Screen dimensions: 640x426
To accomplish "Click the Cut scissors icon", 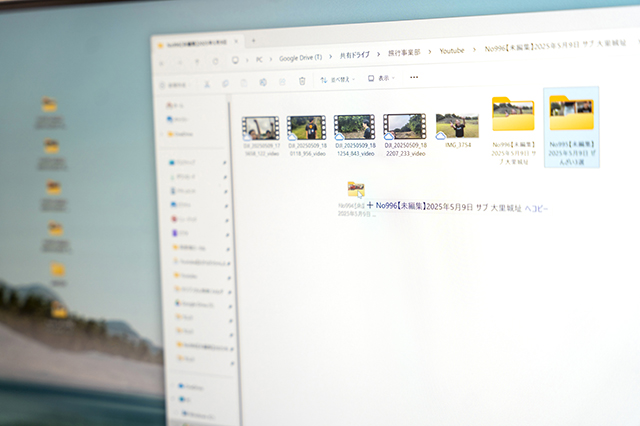I will (207, 84).
